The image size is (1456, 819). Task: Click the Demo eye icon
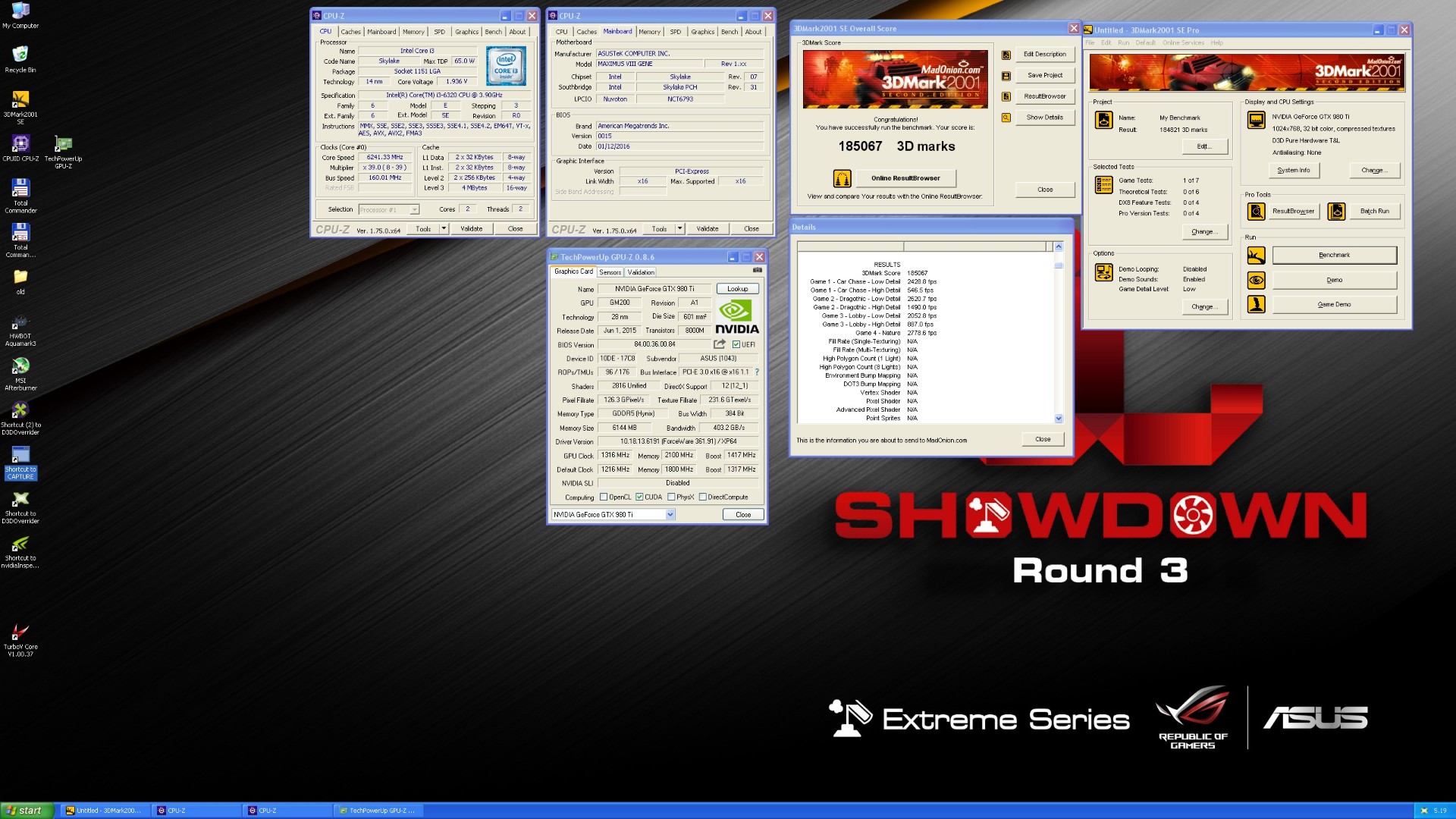coord(1257,280)
